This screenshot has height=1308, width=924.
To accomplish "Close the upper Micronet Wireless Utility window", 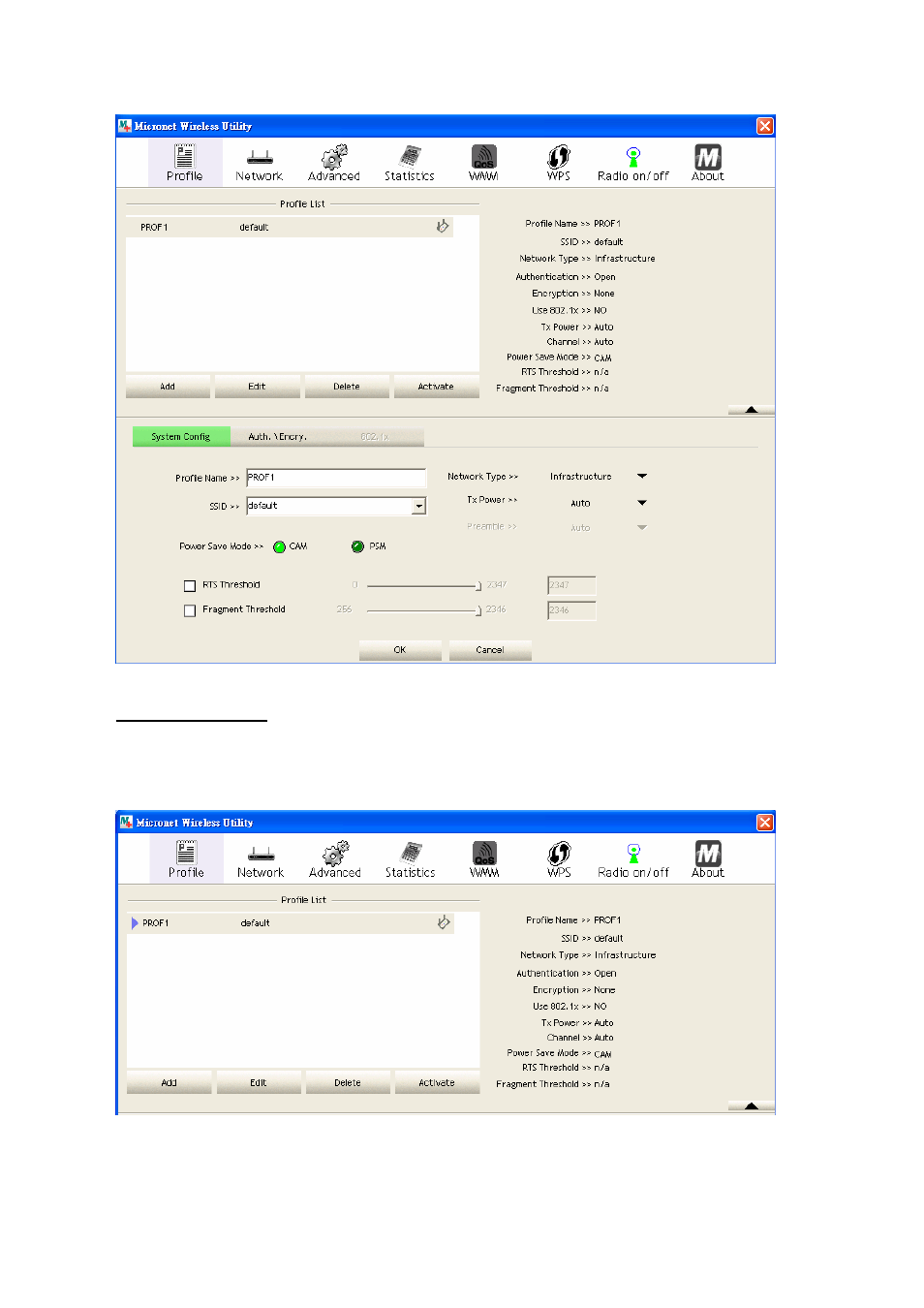I will (765, 126).
